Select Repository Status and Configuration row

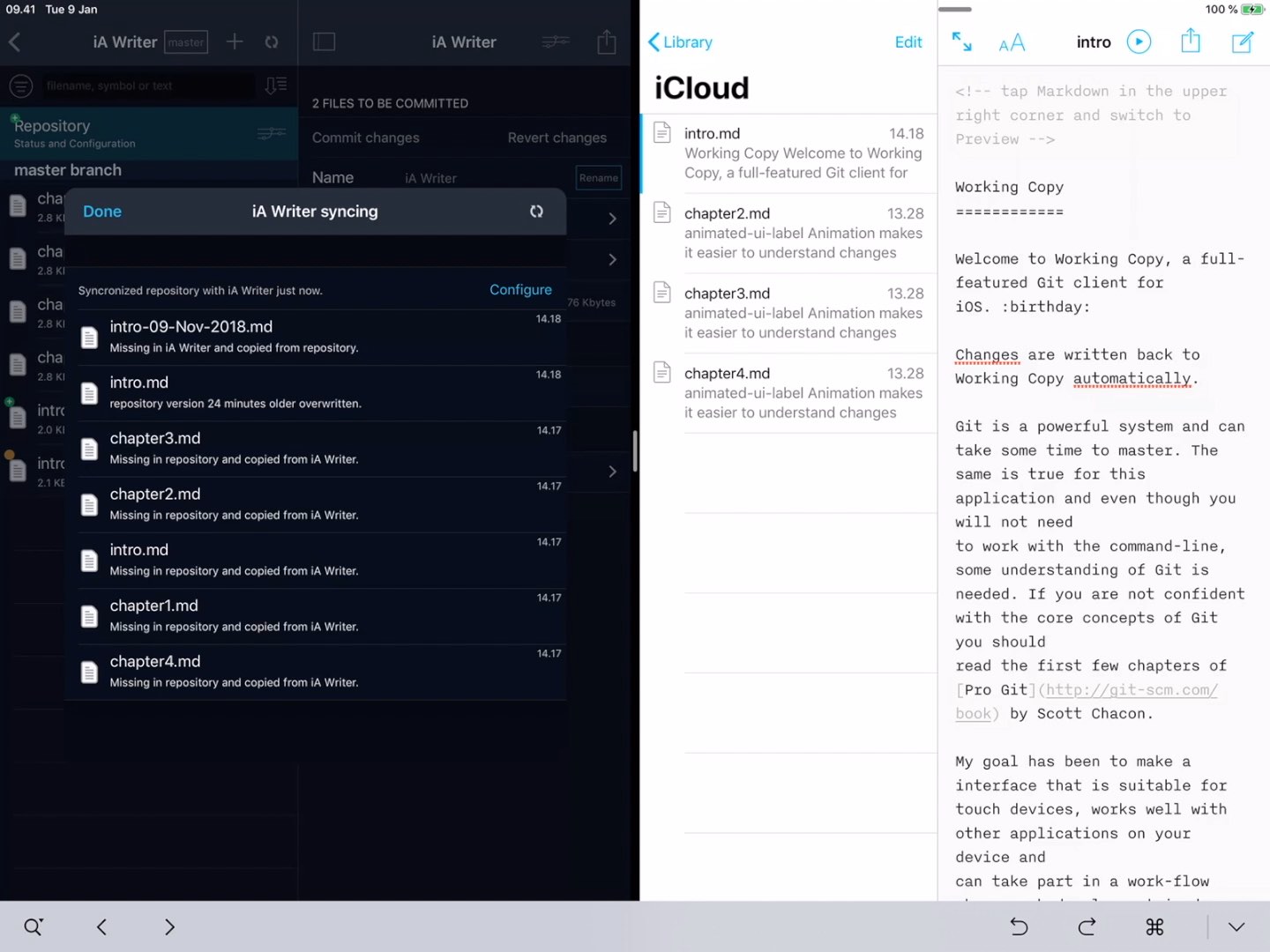(149, 133)
